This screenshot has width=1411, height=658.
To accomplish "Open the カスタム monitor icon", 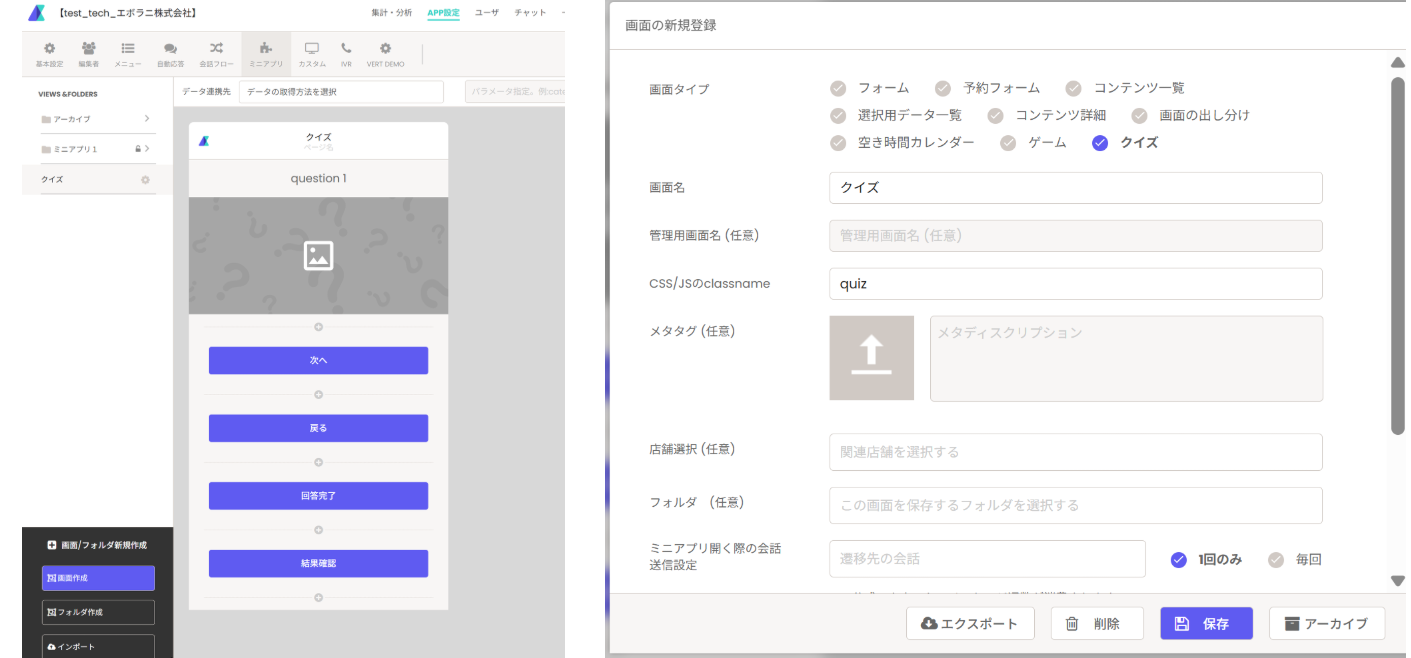I will [312, 48].
